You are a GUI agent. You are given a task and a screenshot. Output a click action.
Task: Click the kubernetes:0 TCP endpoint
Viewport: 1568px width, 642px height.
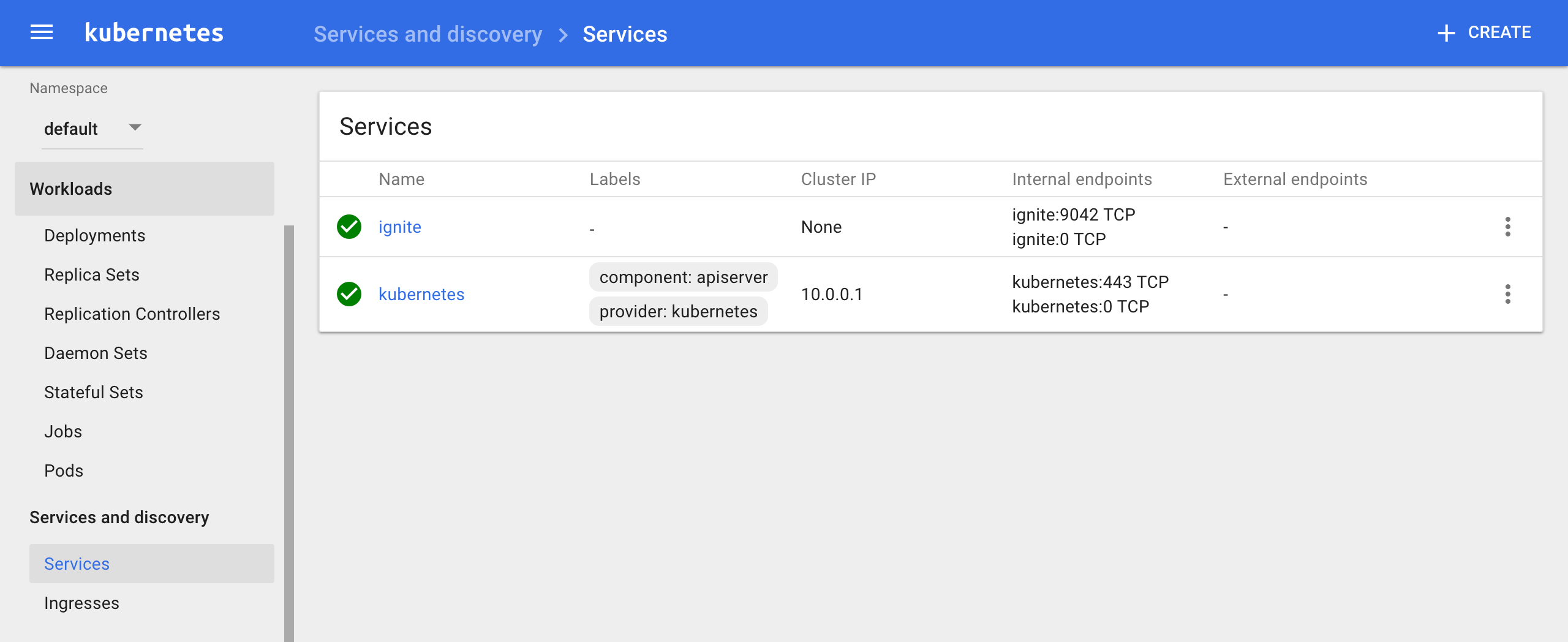1080,307
